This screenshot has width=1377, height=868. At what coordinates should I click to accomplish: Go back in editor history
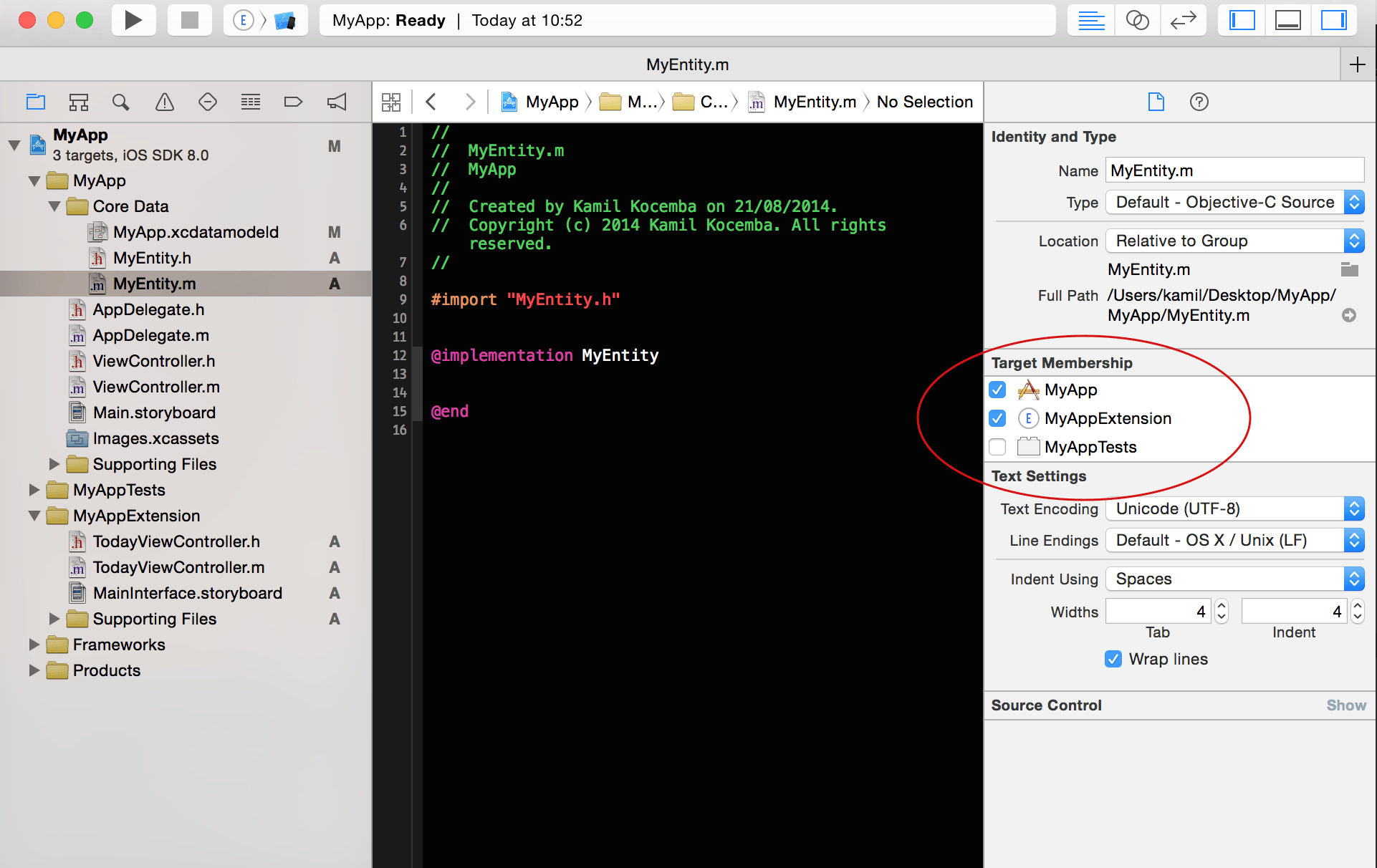(x=431, y=102)
